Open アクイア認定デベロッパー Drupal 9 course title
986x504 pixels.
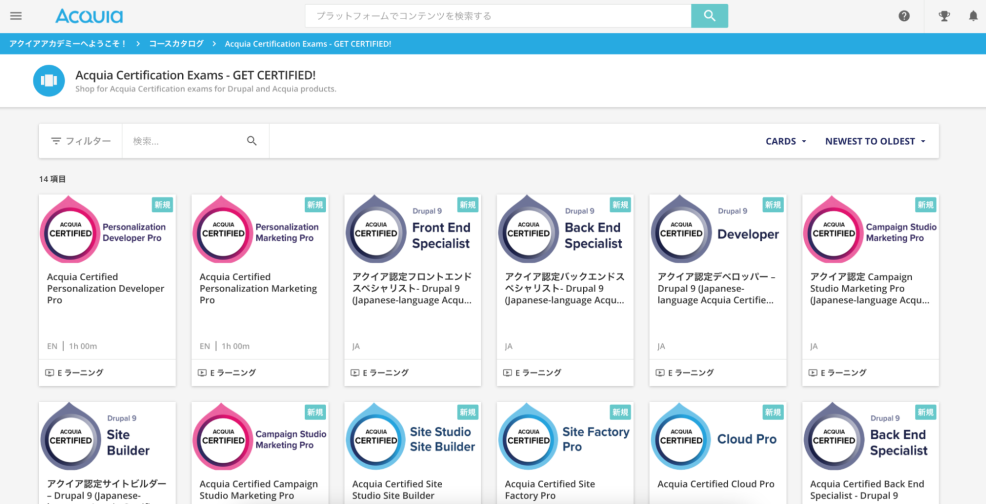717,288
